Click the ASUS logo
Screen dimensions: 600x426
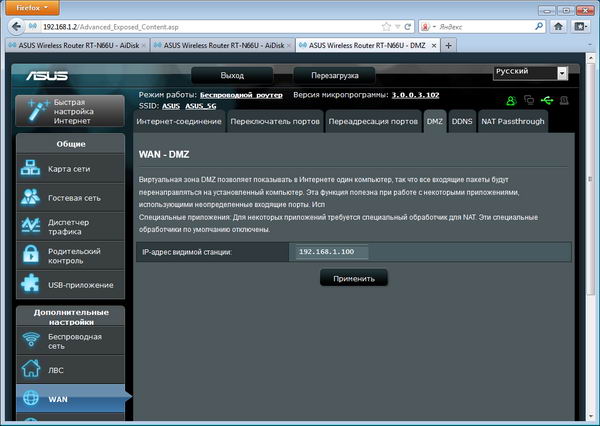47,76
